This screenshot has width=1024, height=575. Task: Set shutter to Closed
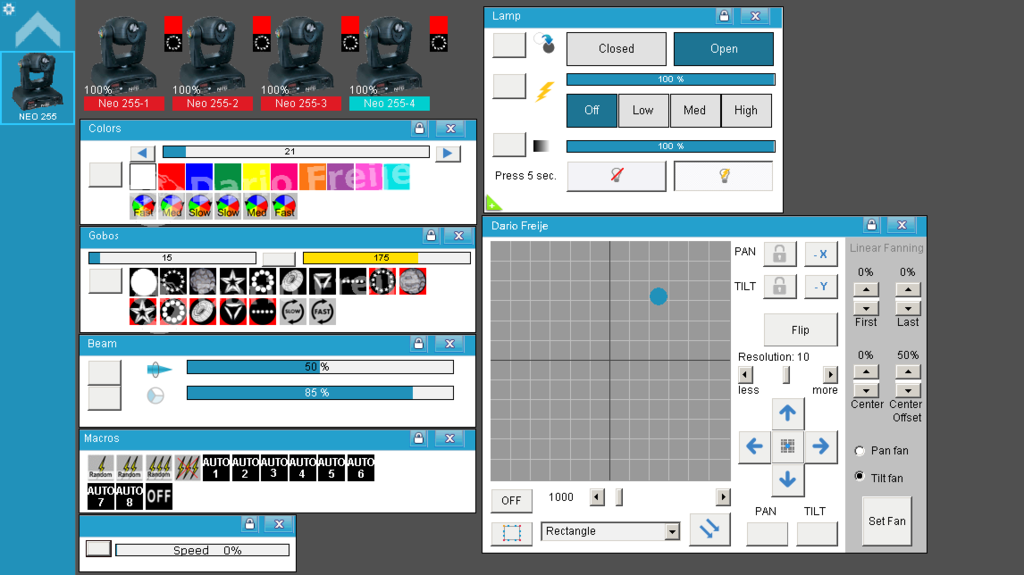pos(616,49)
